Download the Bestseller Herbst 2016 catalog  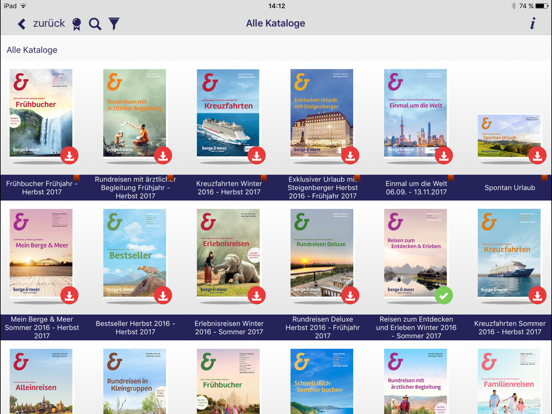163,295
